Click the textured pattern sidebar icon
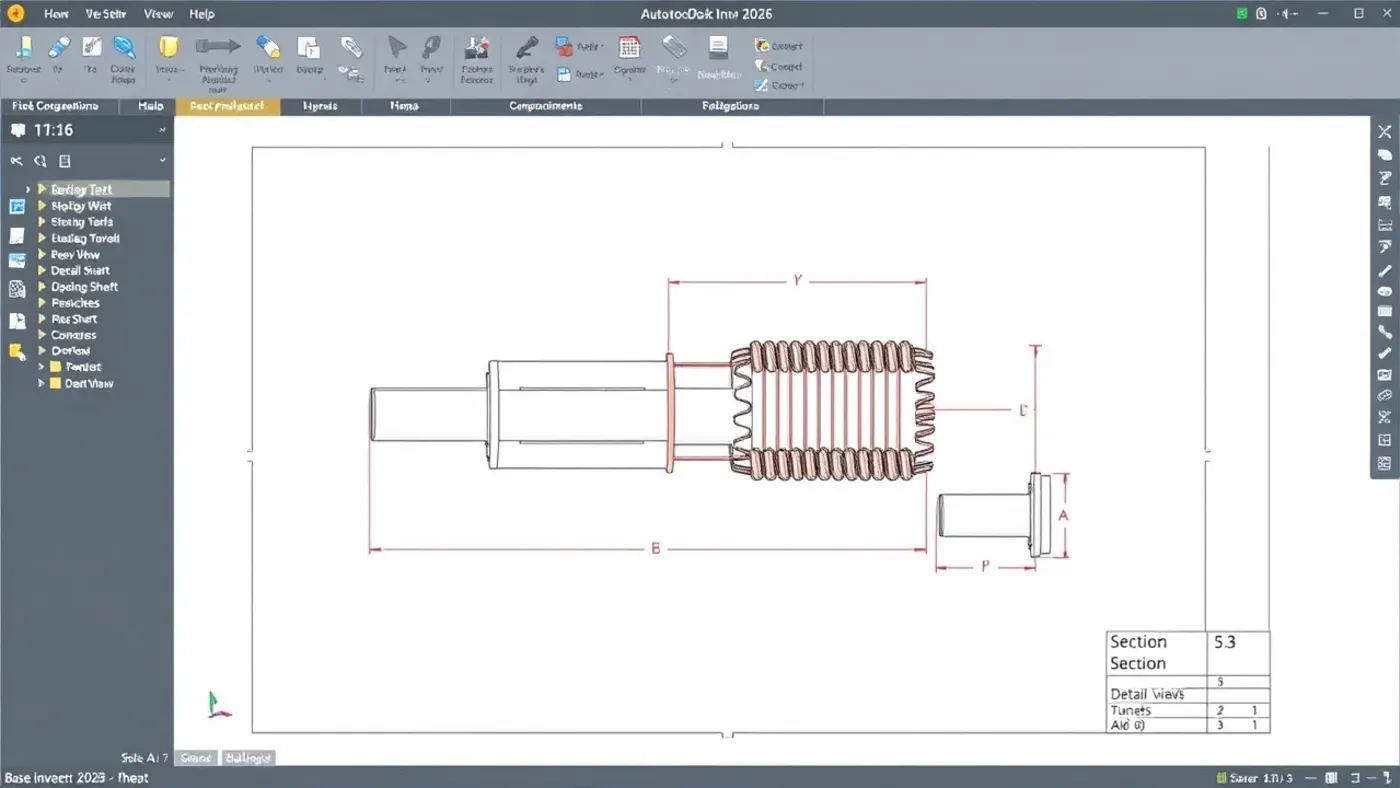 [x=17, y=289]
